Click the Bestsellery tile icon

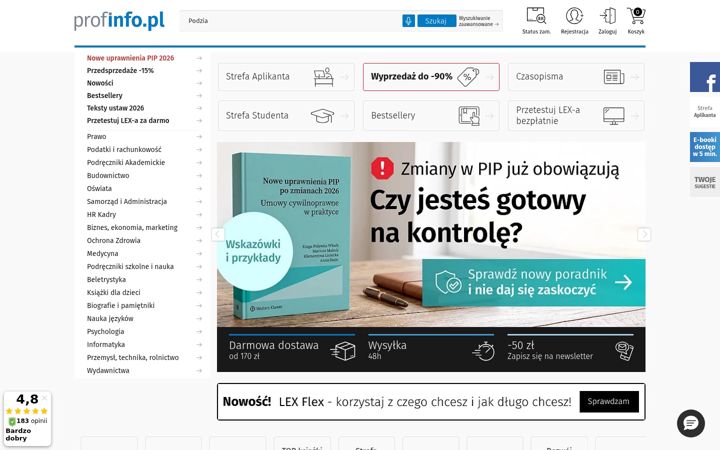click(x=469, y=116)
